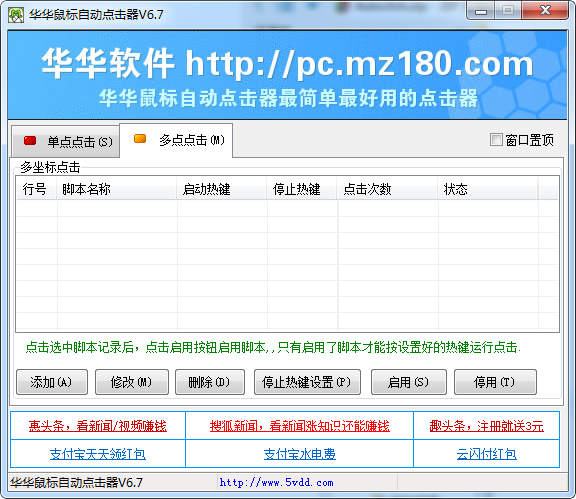Close the 华华鼠标自动点击器 window
The image size is (576, 499).
click(x=545, y=11)
